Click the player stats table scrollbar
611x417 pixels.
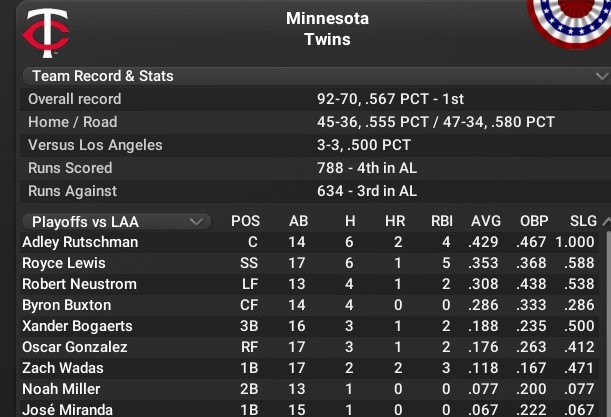click(x=606, y=320)
